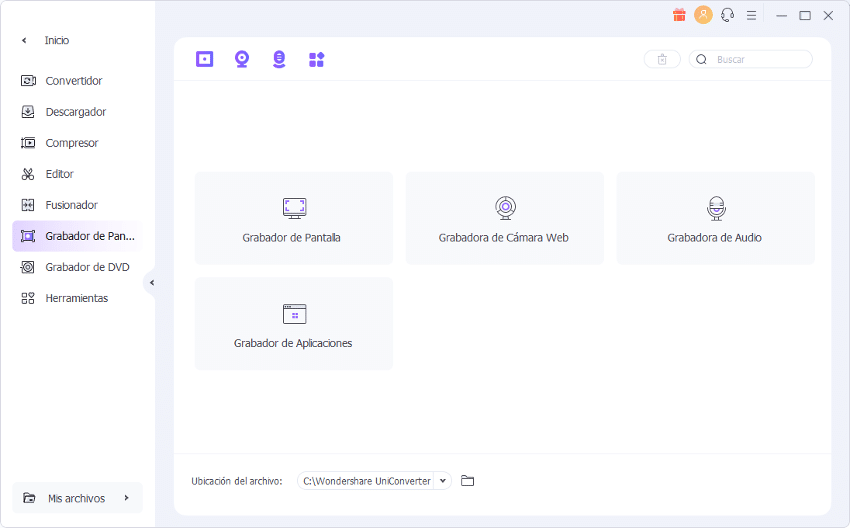Click the Buscar search field
The height and width of the screenshot is (528, 850).
pos(760,60)
